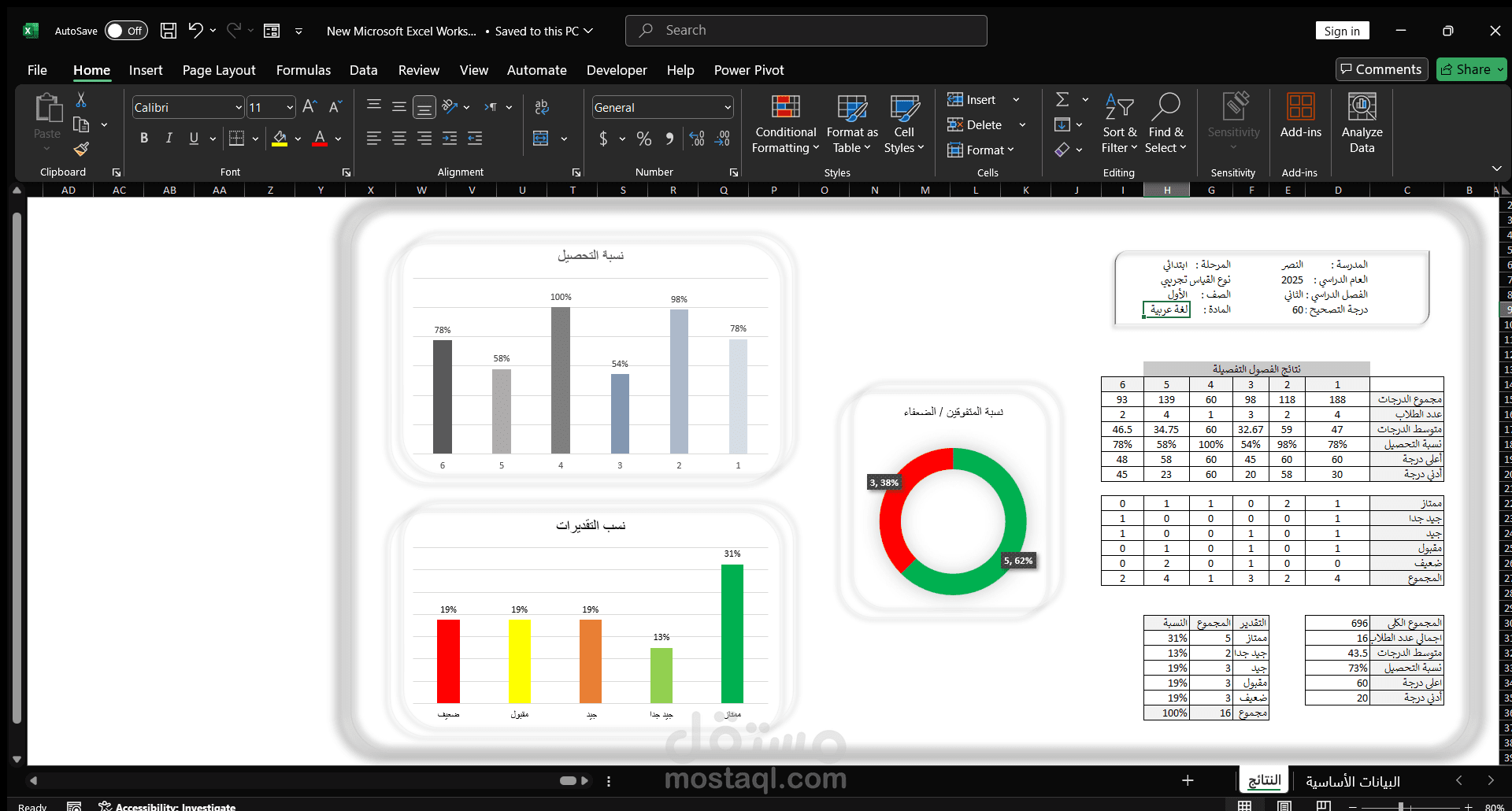
Task: Click the Paste clipboard icon
Action: (x=47, y=109)
